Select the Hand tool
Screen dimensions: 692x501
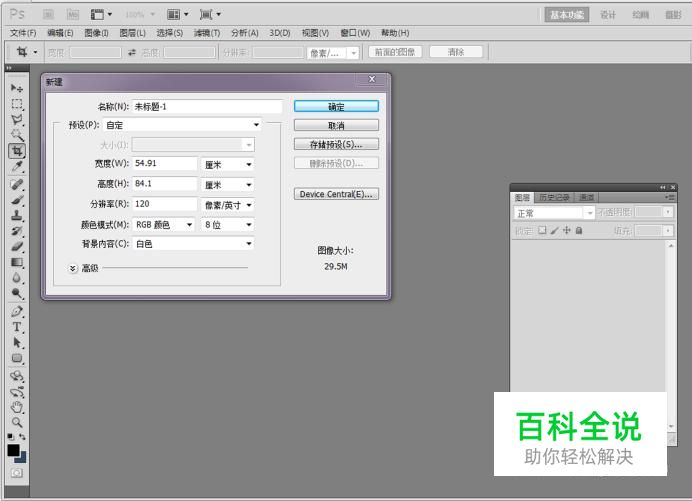point(17,407)
